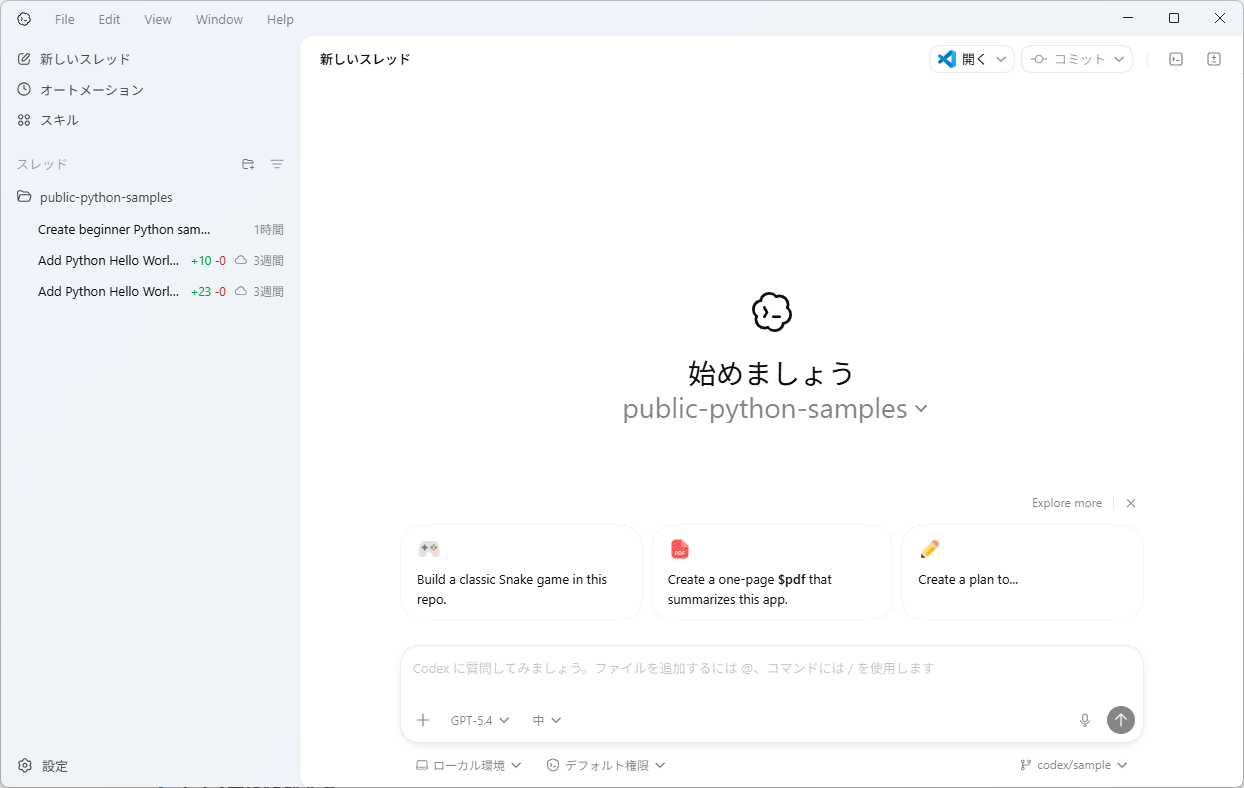Expand the デフォルト権限 permissions dropdown

tap(606, 765)
